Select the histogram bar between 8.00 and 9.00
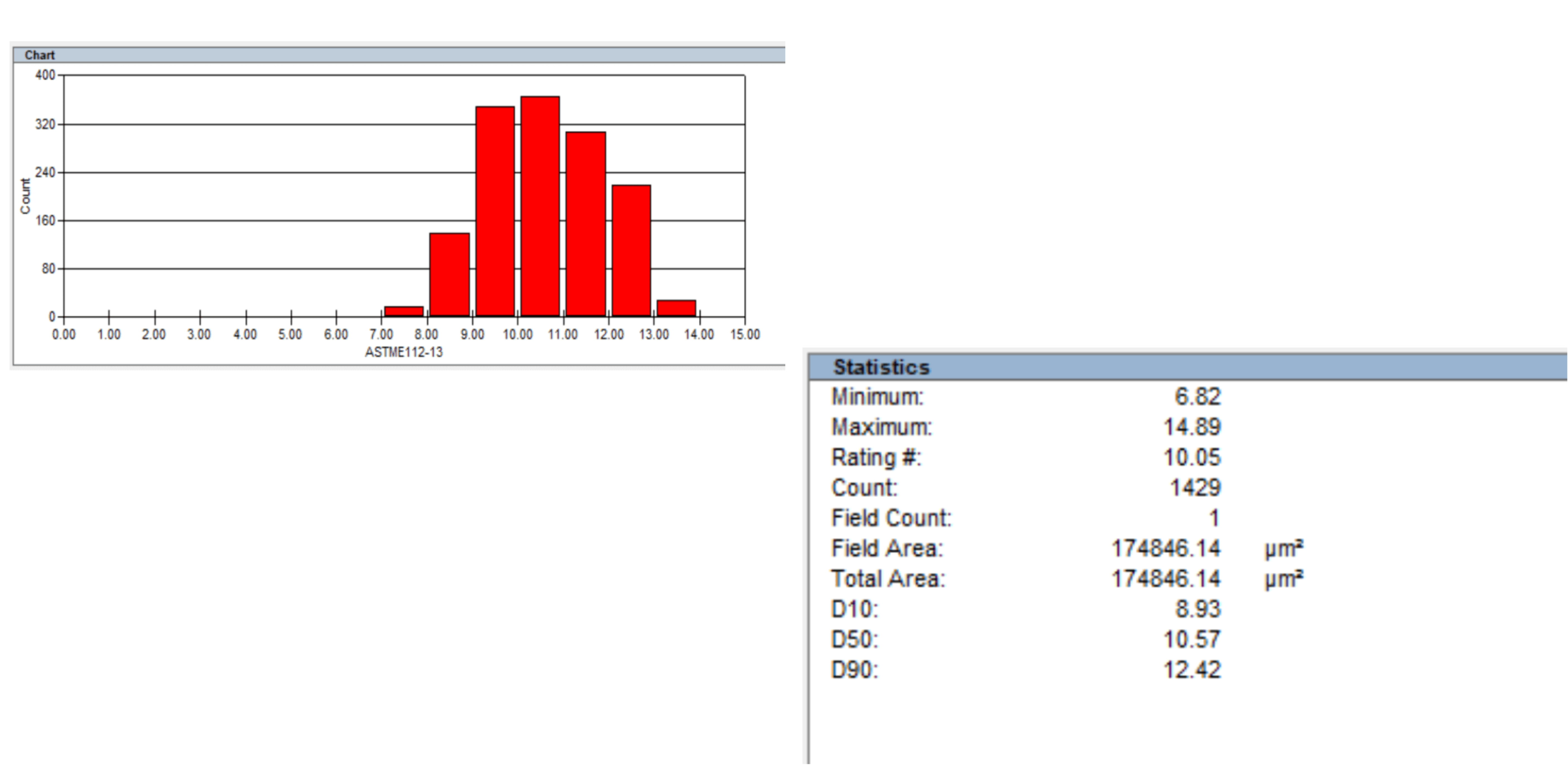 449,275
